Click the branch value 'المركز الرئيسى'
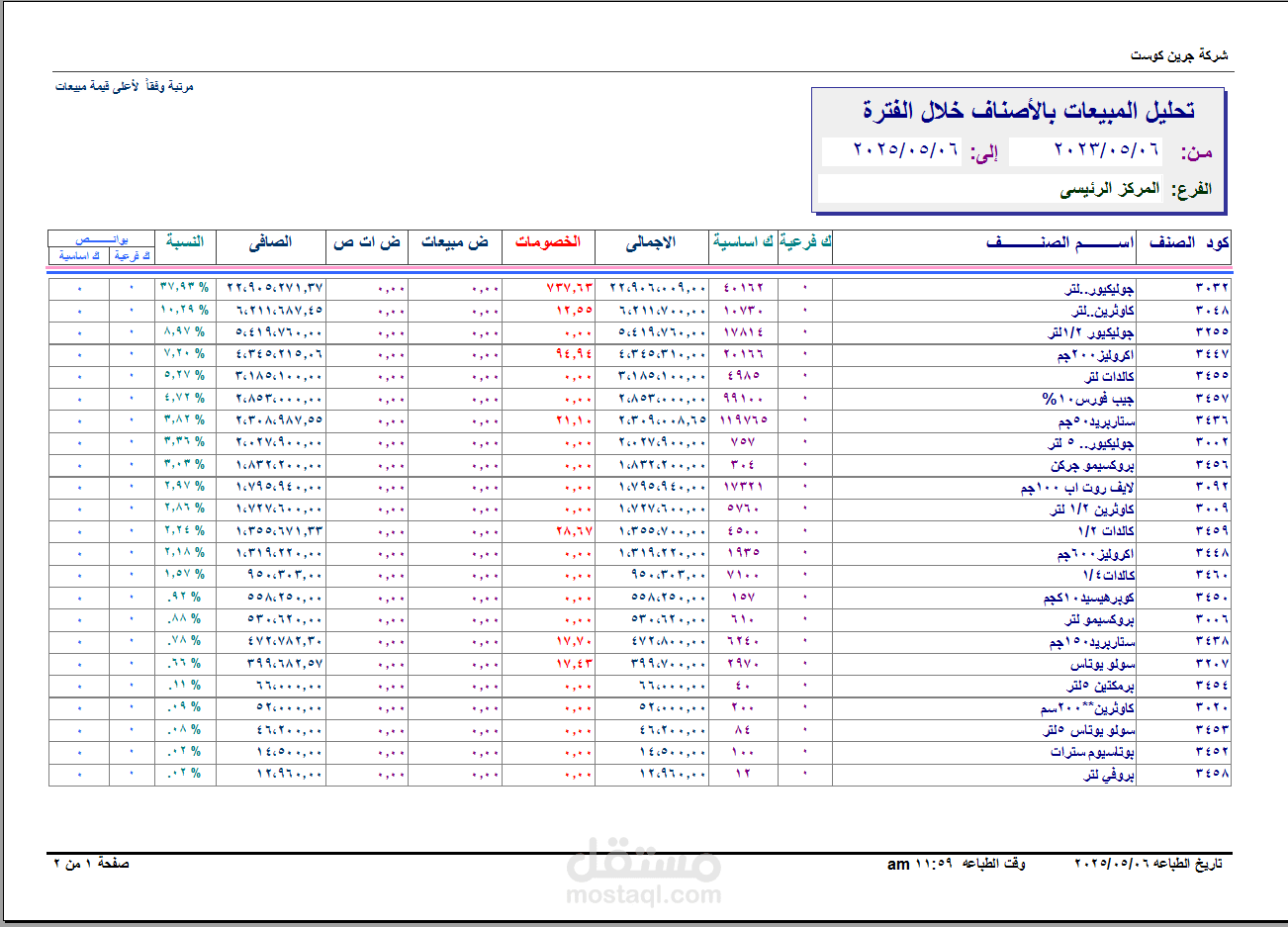Screen dimensions: 1288x927 pos(1110,188)
